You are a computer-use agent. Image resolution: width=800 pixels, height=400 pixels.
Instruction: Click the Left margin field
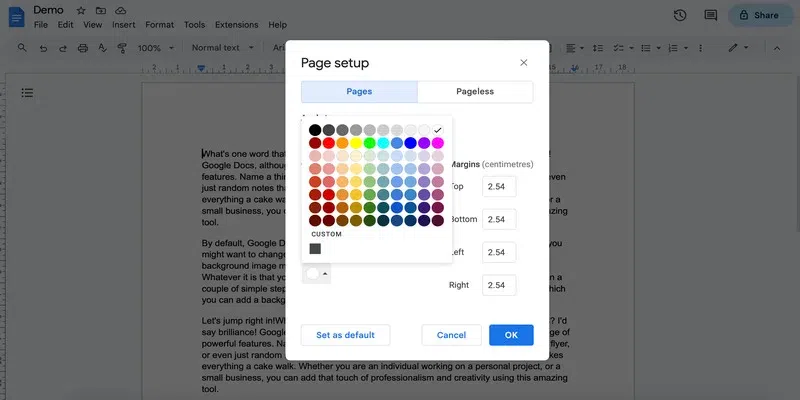(499, 253)
